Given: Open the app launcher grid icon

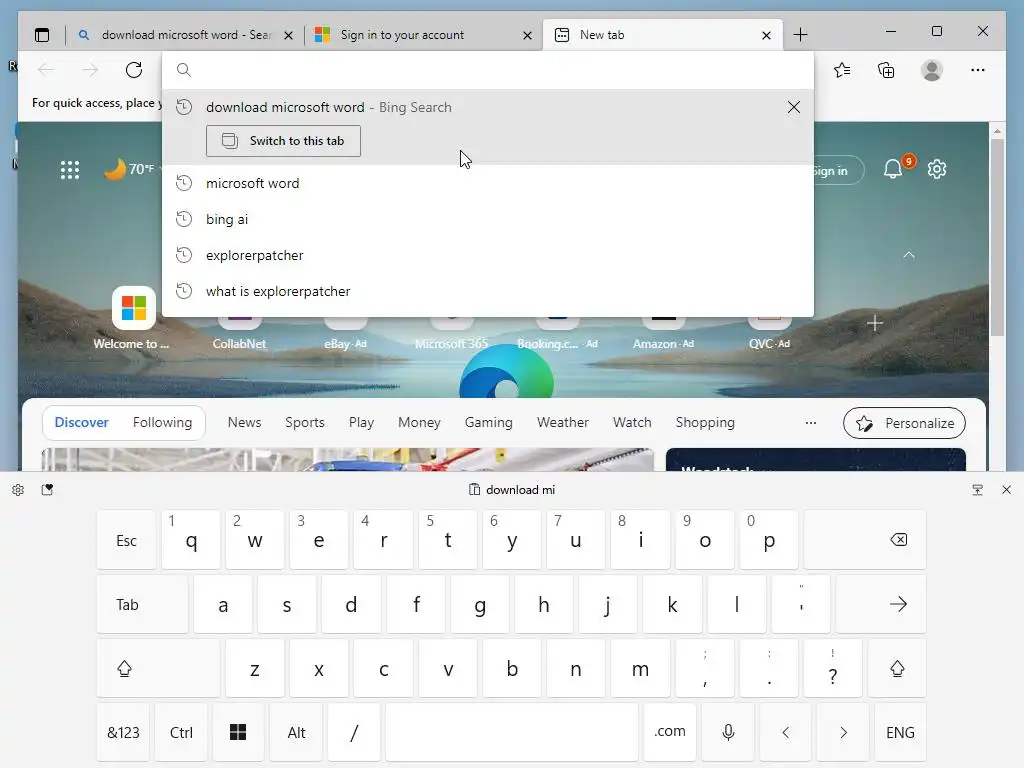Looking at the screenshot, I should point(70,170).
